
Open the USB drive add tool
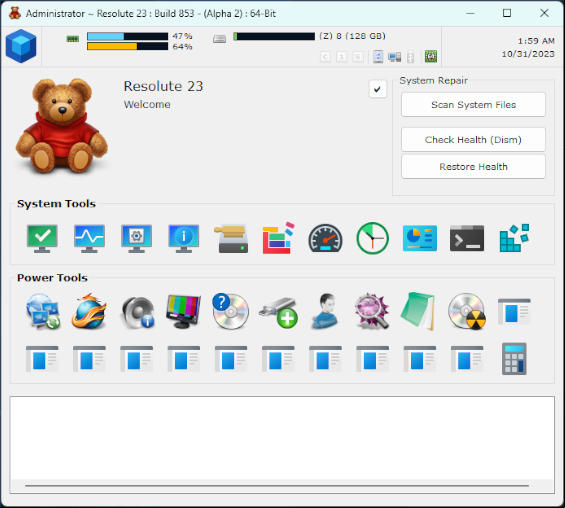(x=278, y=312)
